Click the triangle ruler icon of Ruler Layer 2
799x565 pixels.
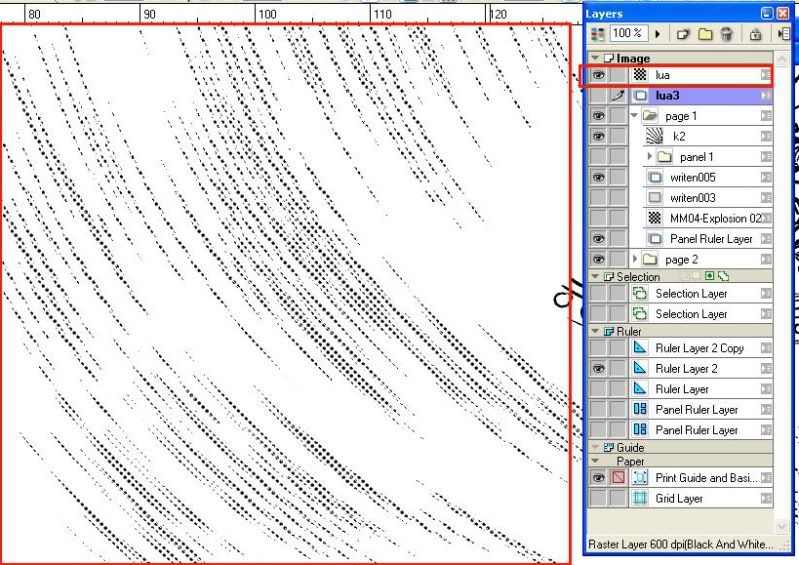[640, 368]
